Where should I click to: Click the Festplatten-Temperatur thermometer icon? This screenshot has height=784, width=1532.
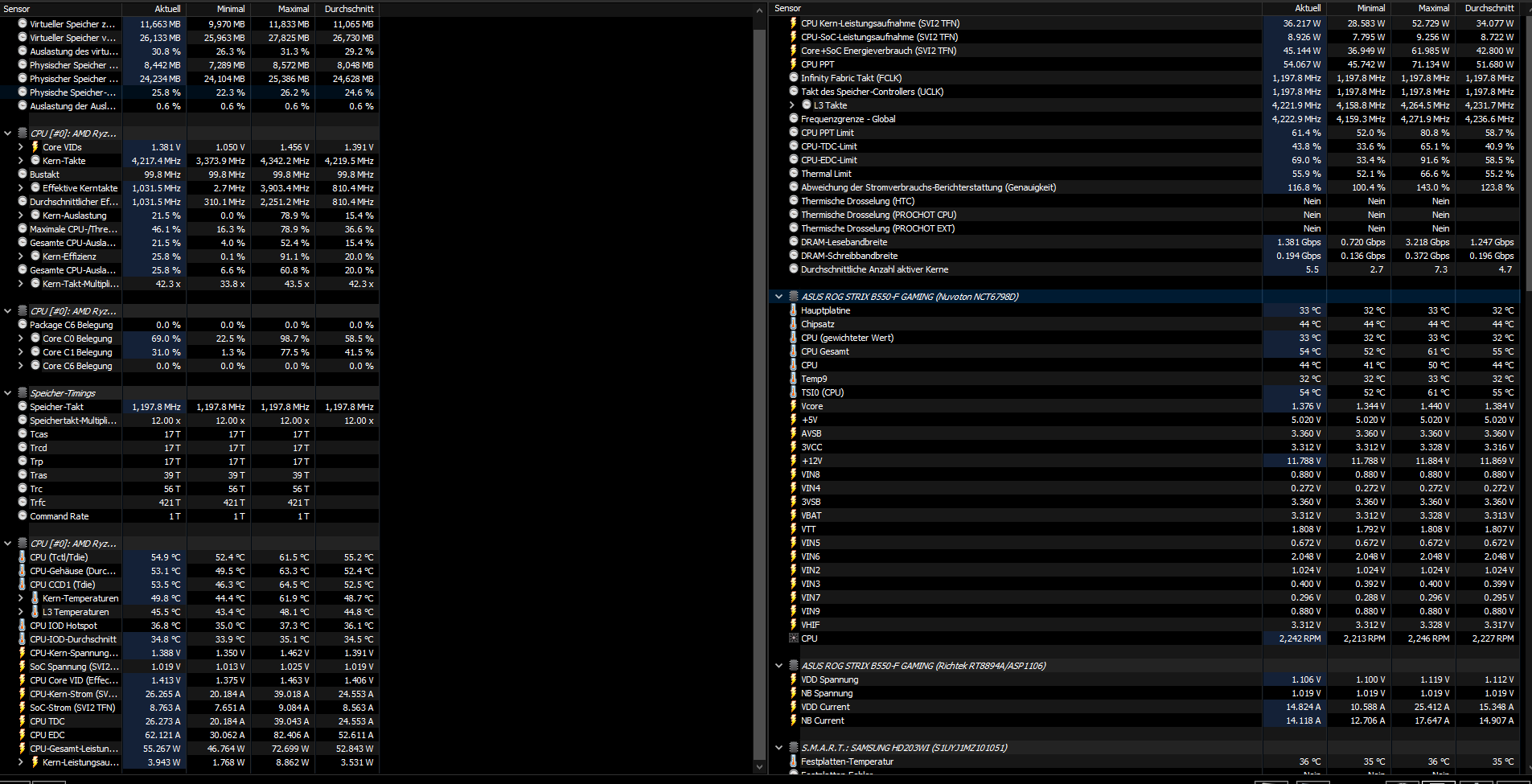(794, 761)
